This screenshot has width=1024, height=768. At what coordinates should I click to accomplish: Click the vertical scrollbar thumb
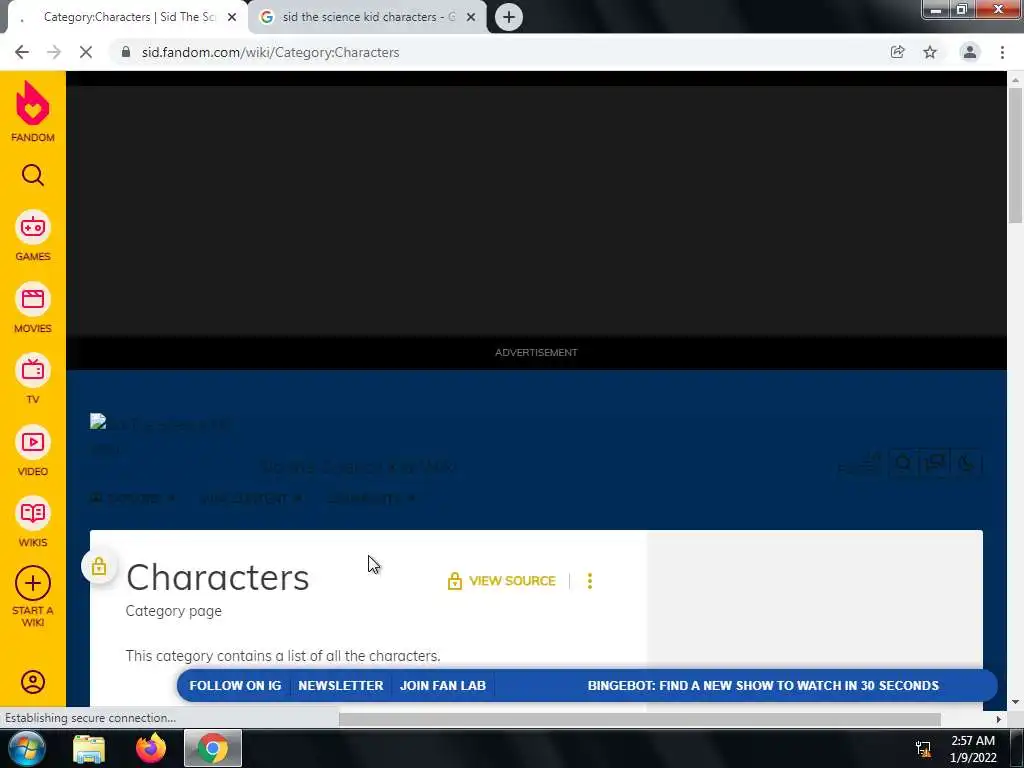(1015, 155)
